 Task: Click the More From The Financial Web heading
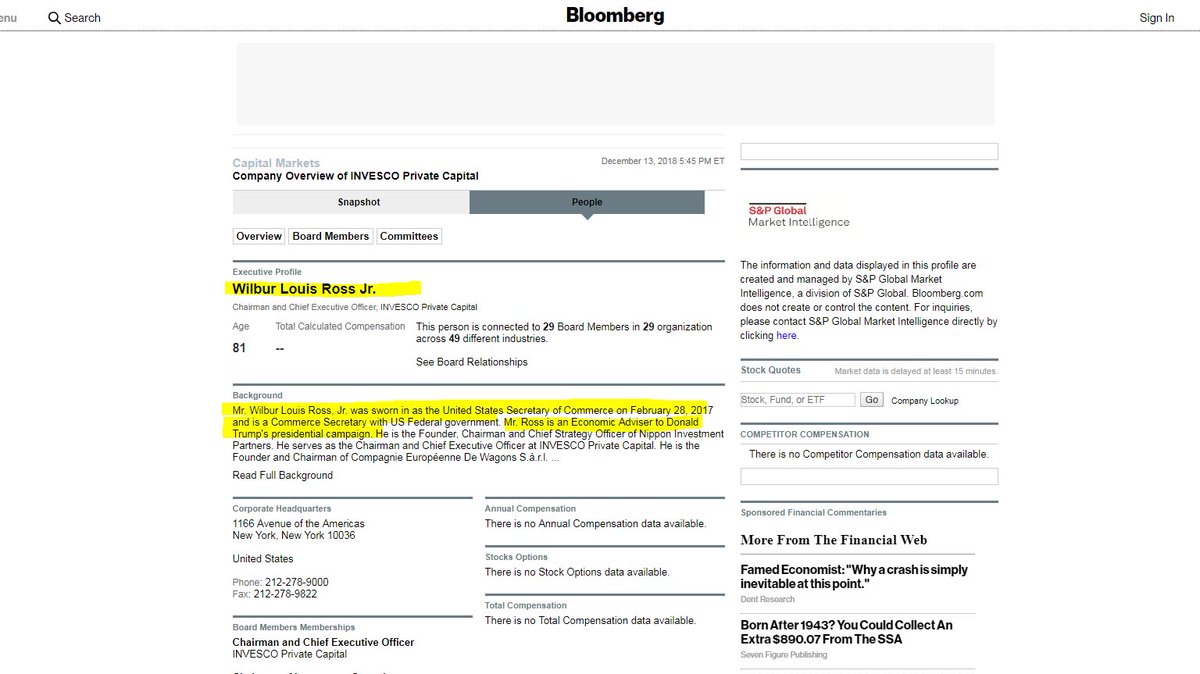tap(834, 540)
